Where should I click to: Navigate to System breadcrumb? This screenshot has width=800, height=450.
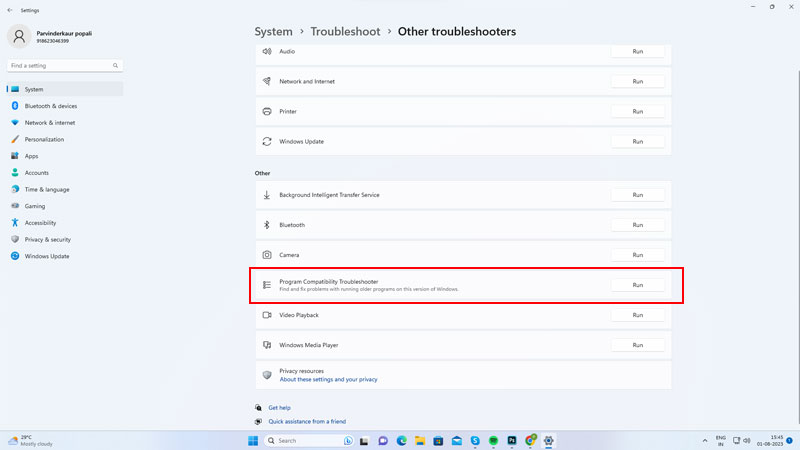273,32
